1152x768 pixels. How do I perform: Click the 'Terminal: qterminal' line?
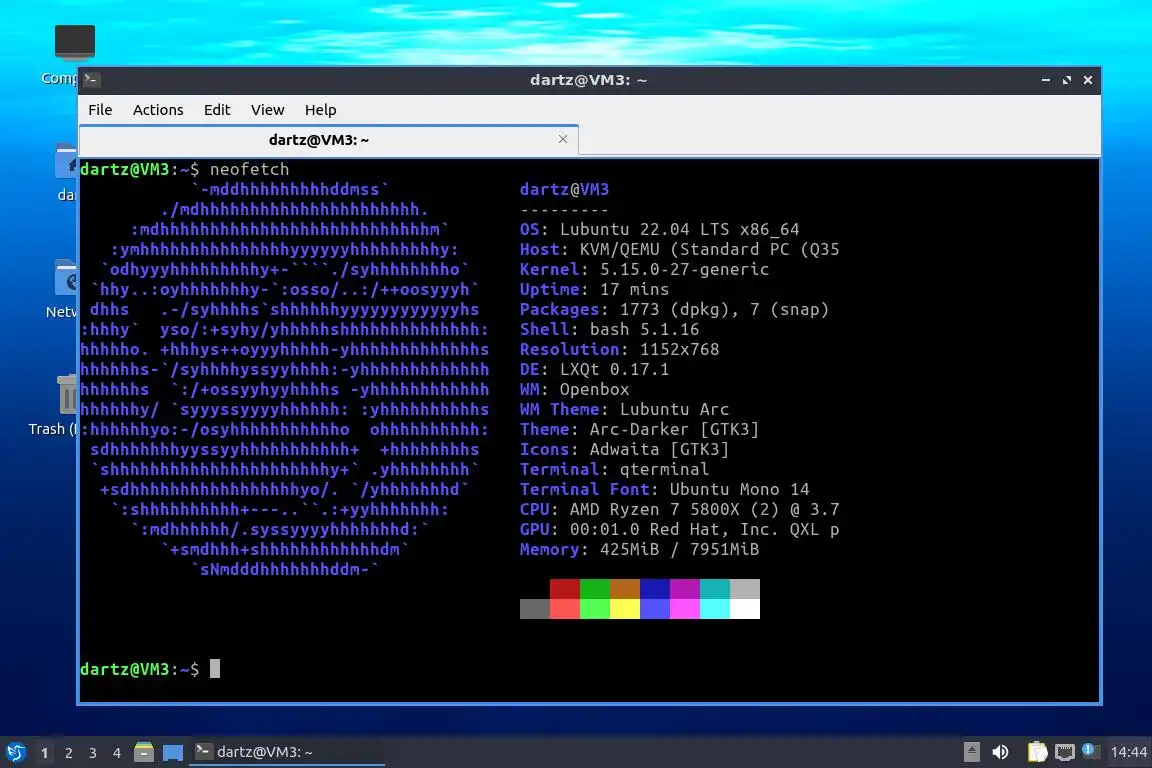614,469
